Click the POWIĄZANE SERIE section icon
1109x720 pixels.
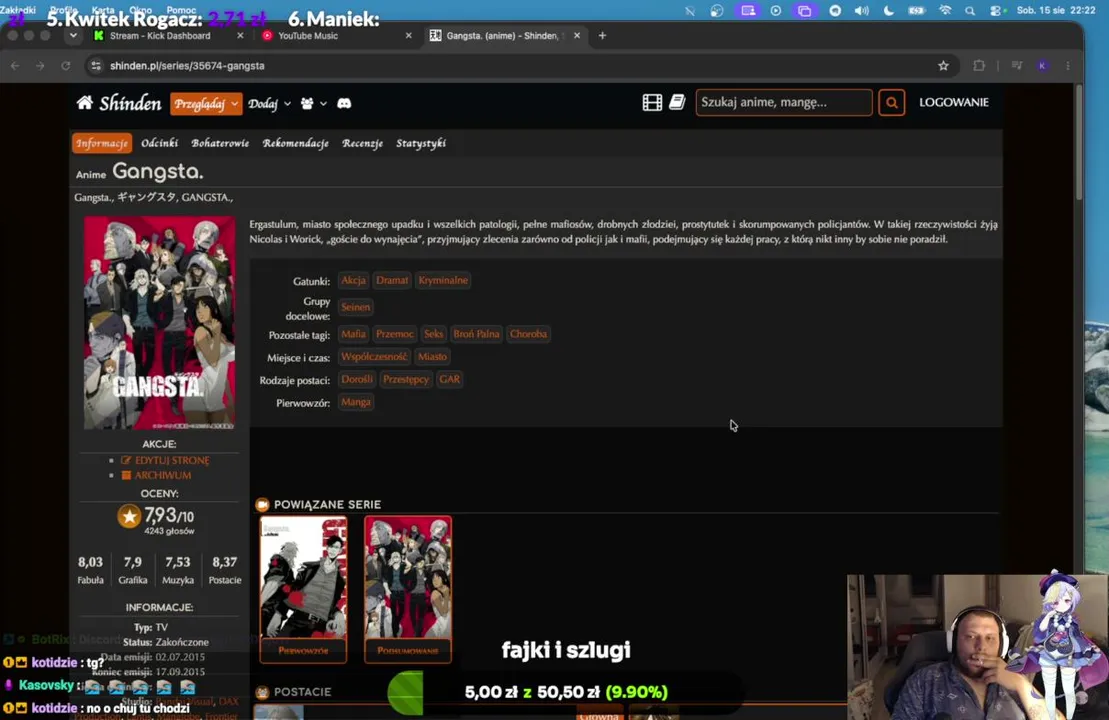coord(262,504)
